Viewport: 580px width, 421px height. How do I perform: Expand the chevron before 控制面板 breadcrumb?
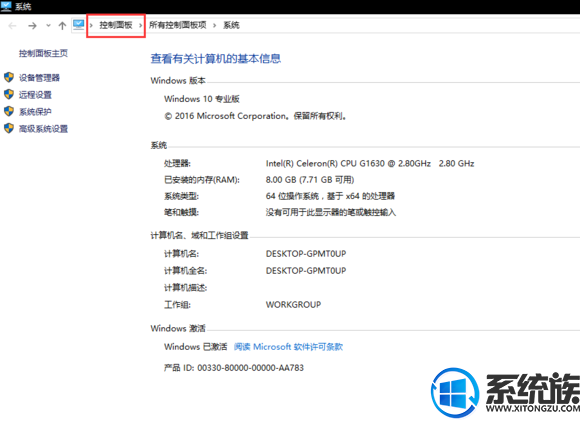click(91, 25)
